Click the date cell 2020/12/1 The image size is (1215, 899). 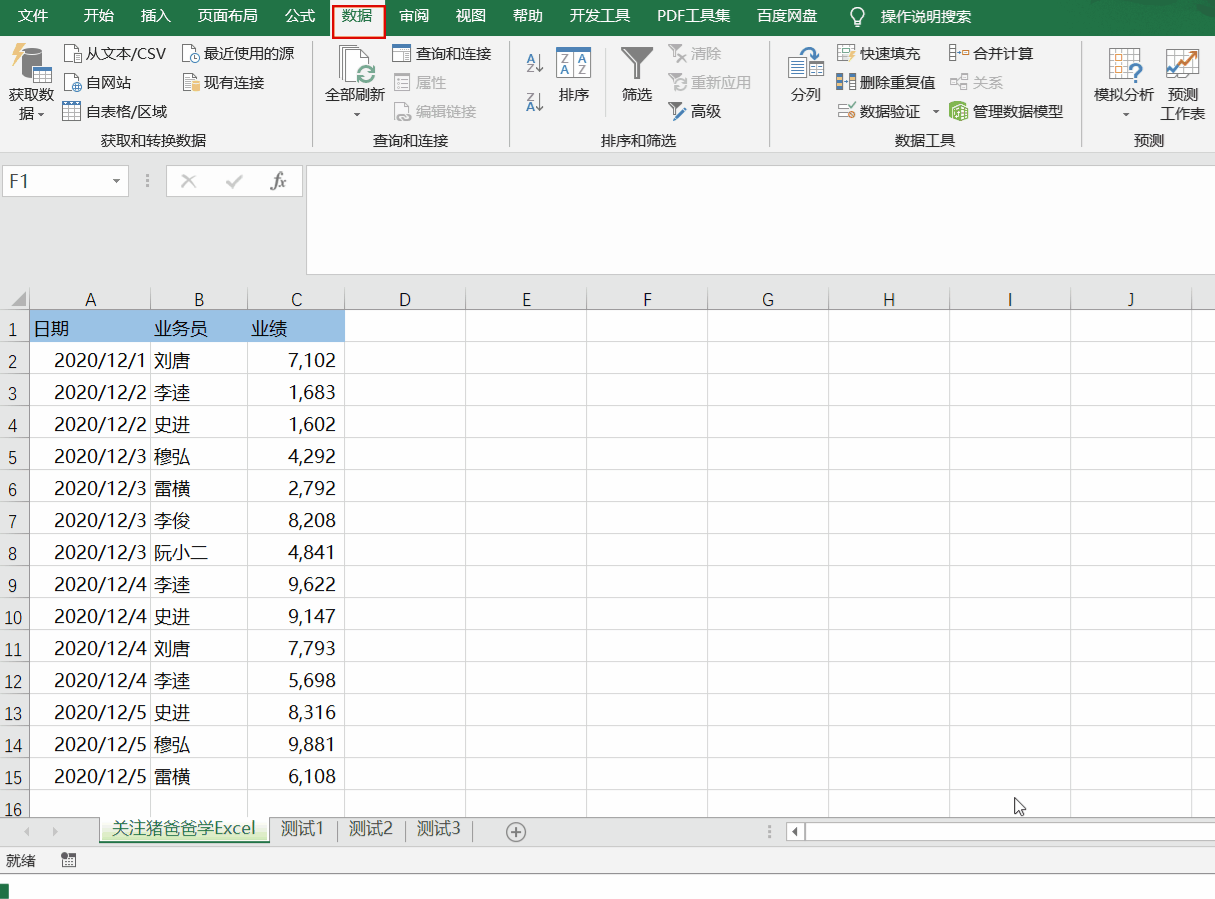point(90,360)
